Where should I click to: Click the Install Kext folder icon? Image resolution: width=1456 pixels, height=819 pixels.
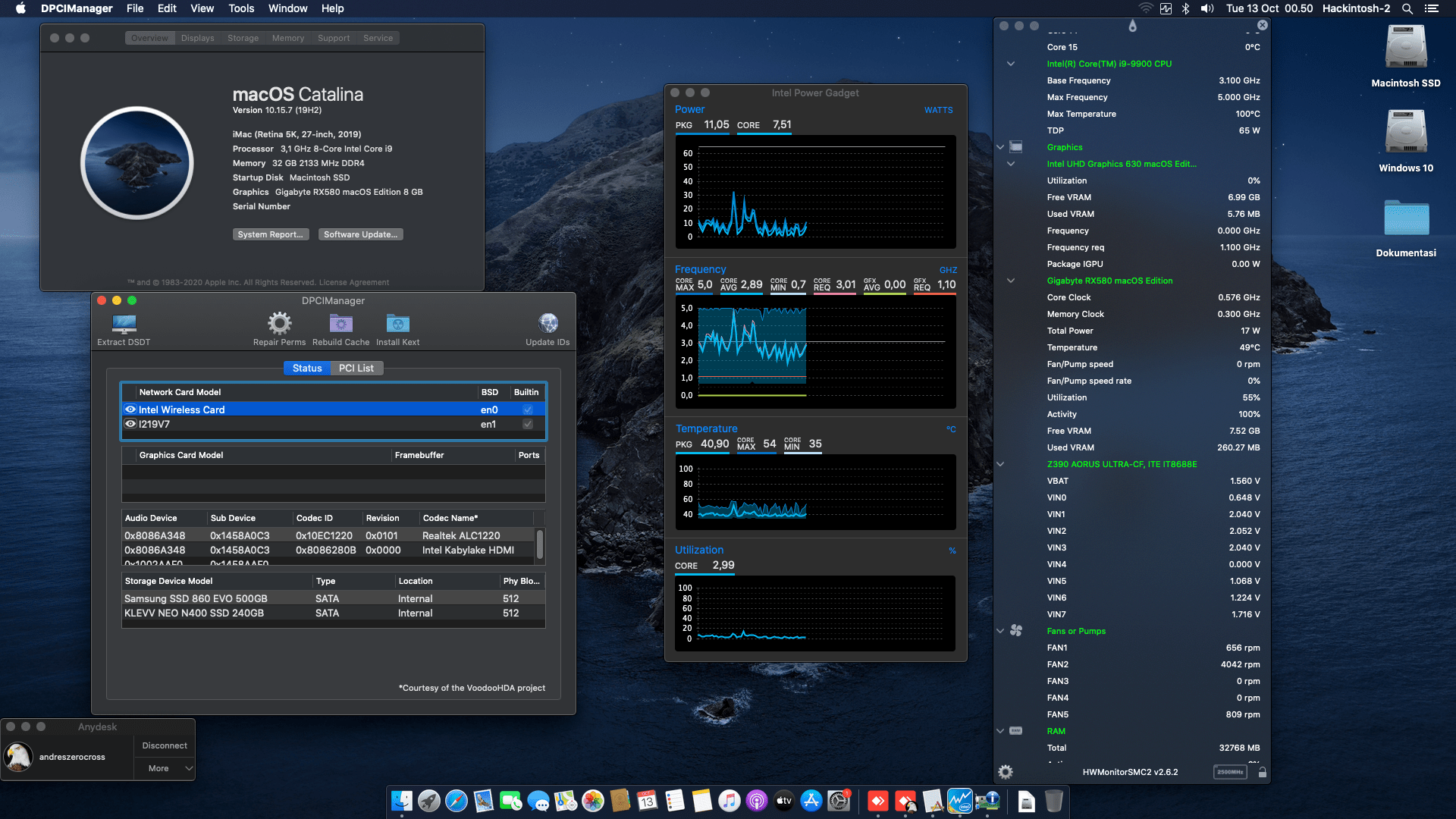click(x=397, y=325)
